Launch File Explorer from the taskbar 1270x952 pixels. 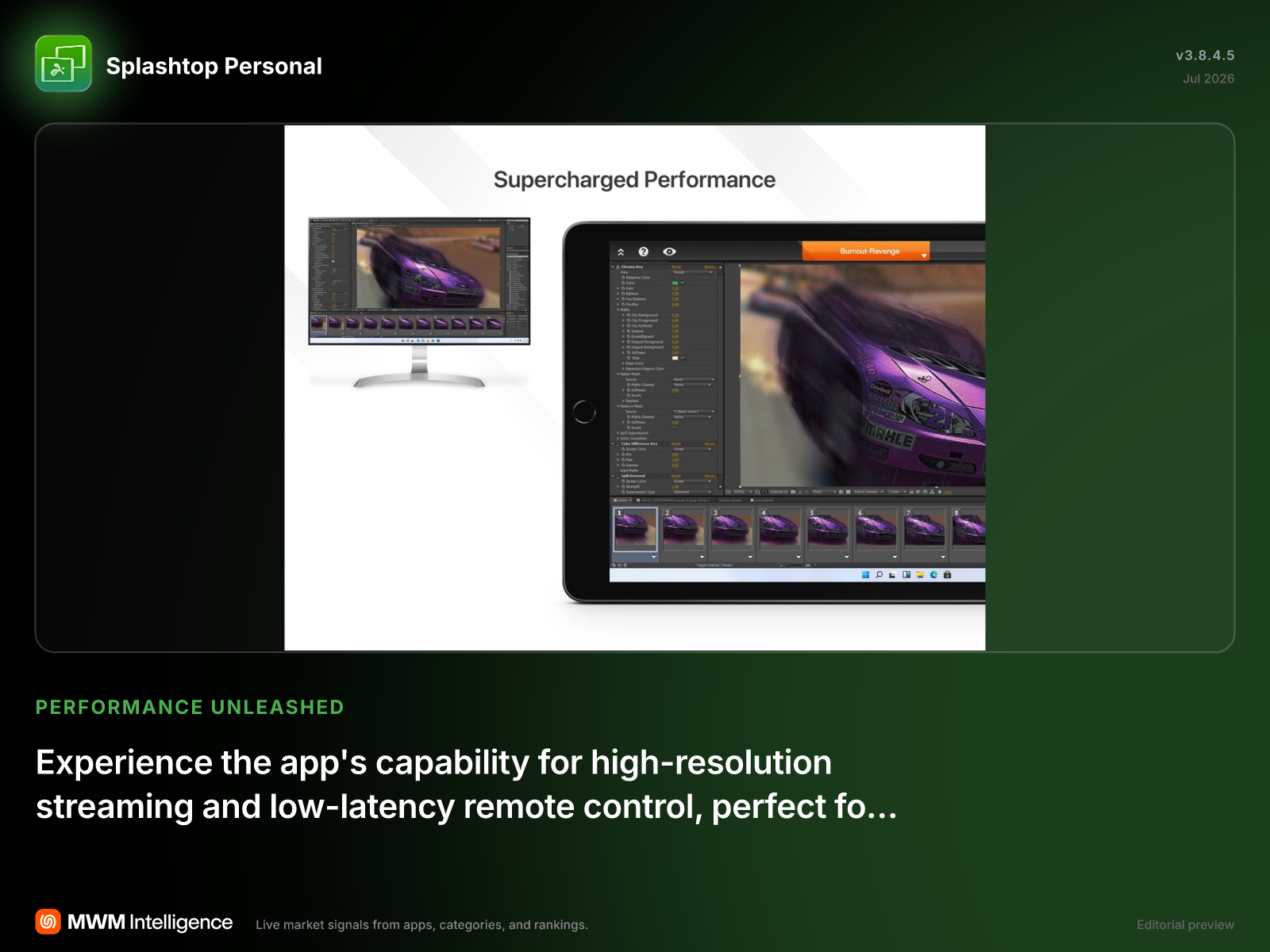pyautogui.click(x=920, y=574)
